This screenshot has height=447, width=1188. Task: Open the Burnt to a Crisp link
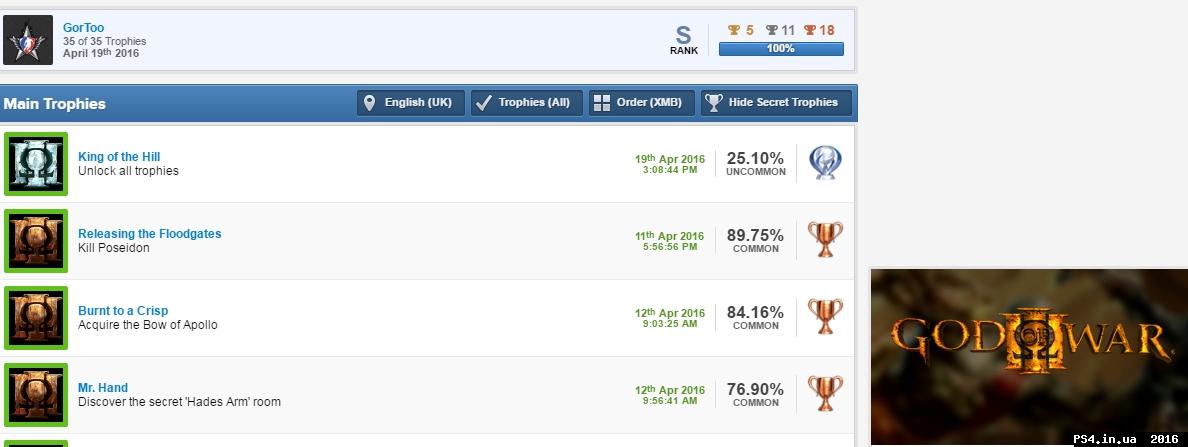click(123, 311)
